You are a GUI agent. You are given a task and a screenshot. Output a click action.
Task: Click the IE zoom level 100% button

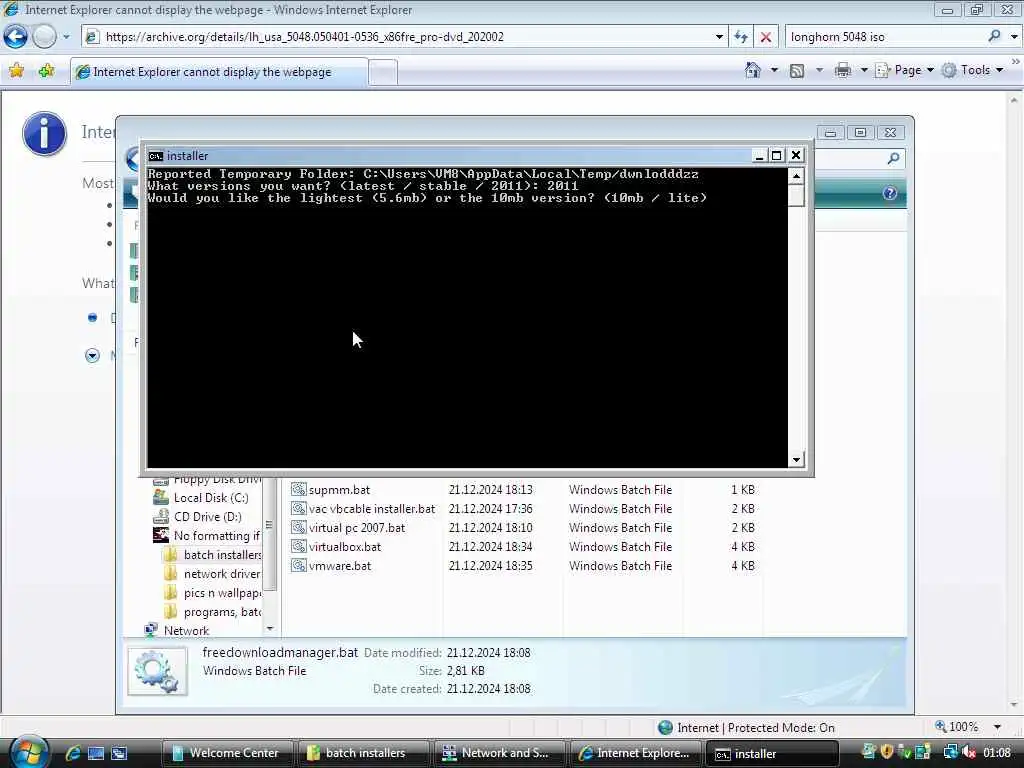(957, 727)
